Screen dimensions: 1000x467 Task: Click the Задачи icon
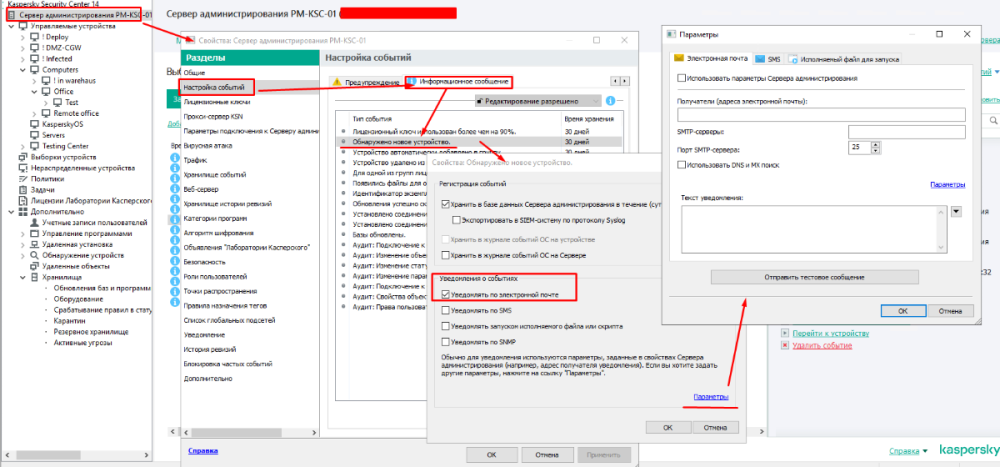coord(24,189)
